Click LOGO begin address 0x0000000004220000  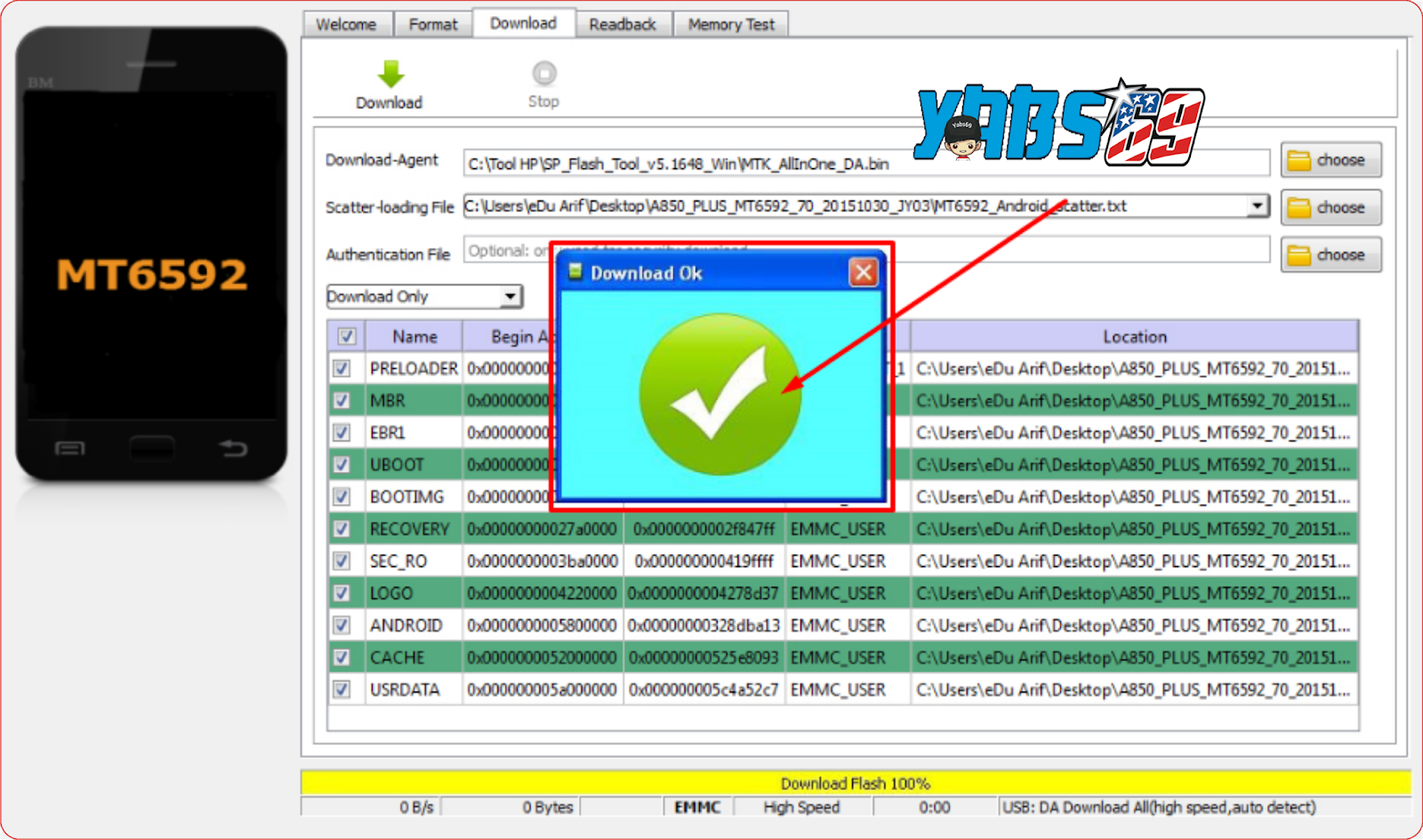tap(543, 593)
